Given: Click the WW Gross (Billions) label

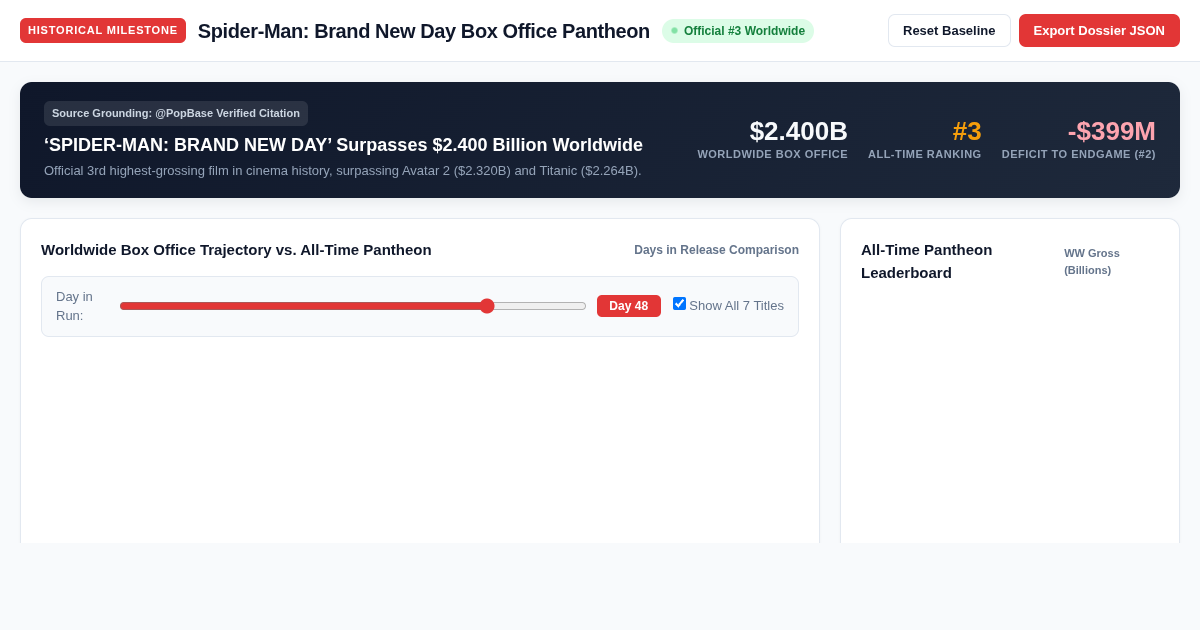Looking at the screenshot, I should pos(1092,262).
